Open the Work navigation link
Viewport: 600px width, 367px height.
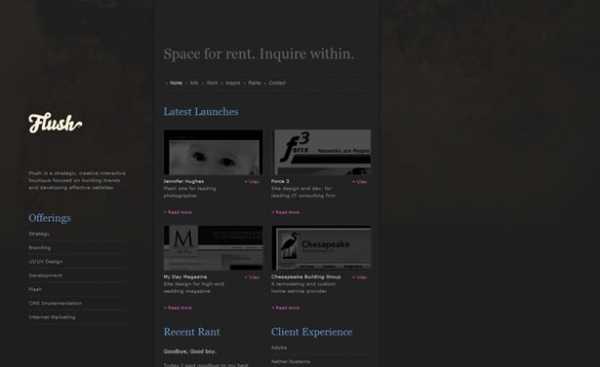pyautogui.click(x=212, y=83)
